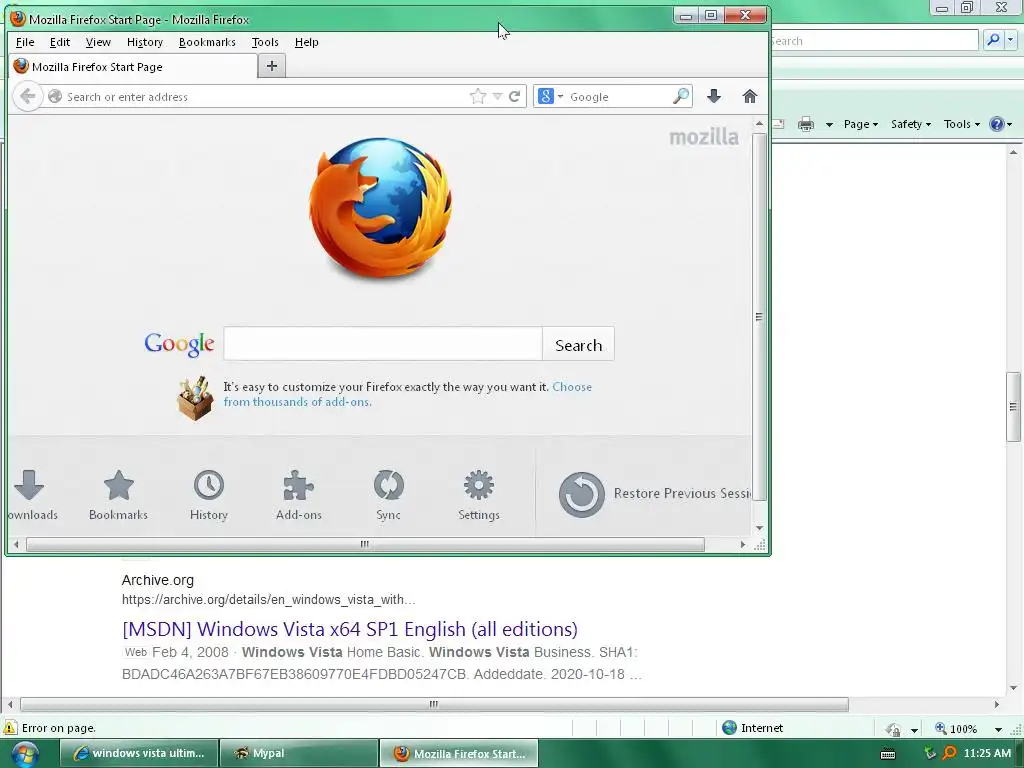The image size is (1024, 768).
Task: Click the orange search icon in system tray
Action: coord(950,754)
